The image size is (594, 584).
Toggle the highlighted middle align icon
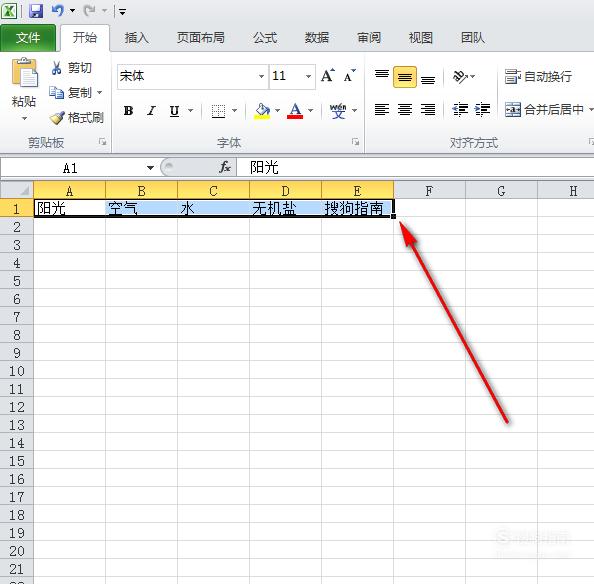405,77
